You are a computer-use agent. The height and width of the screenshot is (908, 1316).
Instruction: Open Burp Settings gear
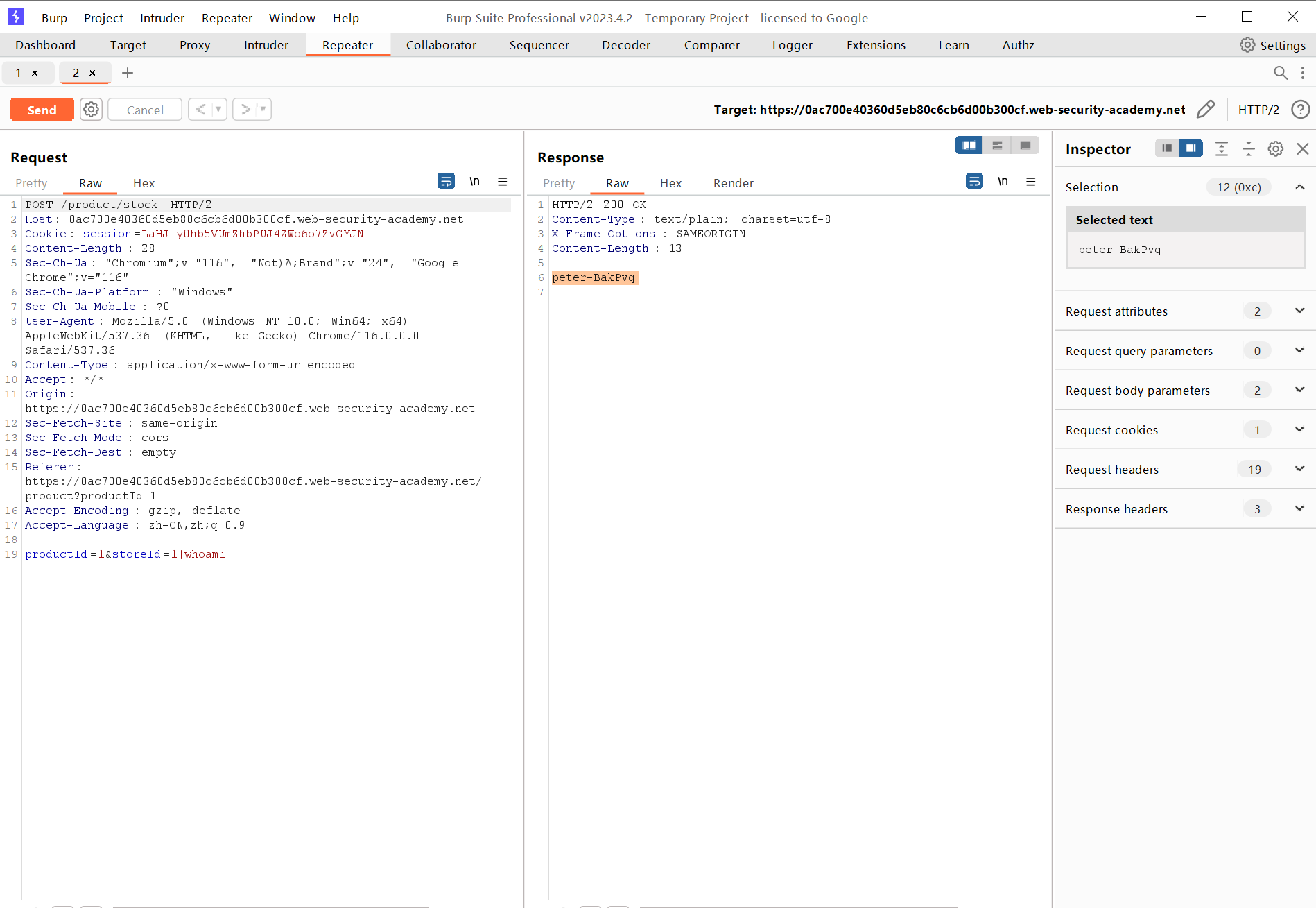(1247, 45)
